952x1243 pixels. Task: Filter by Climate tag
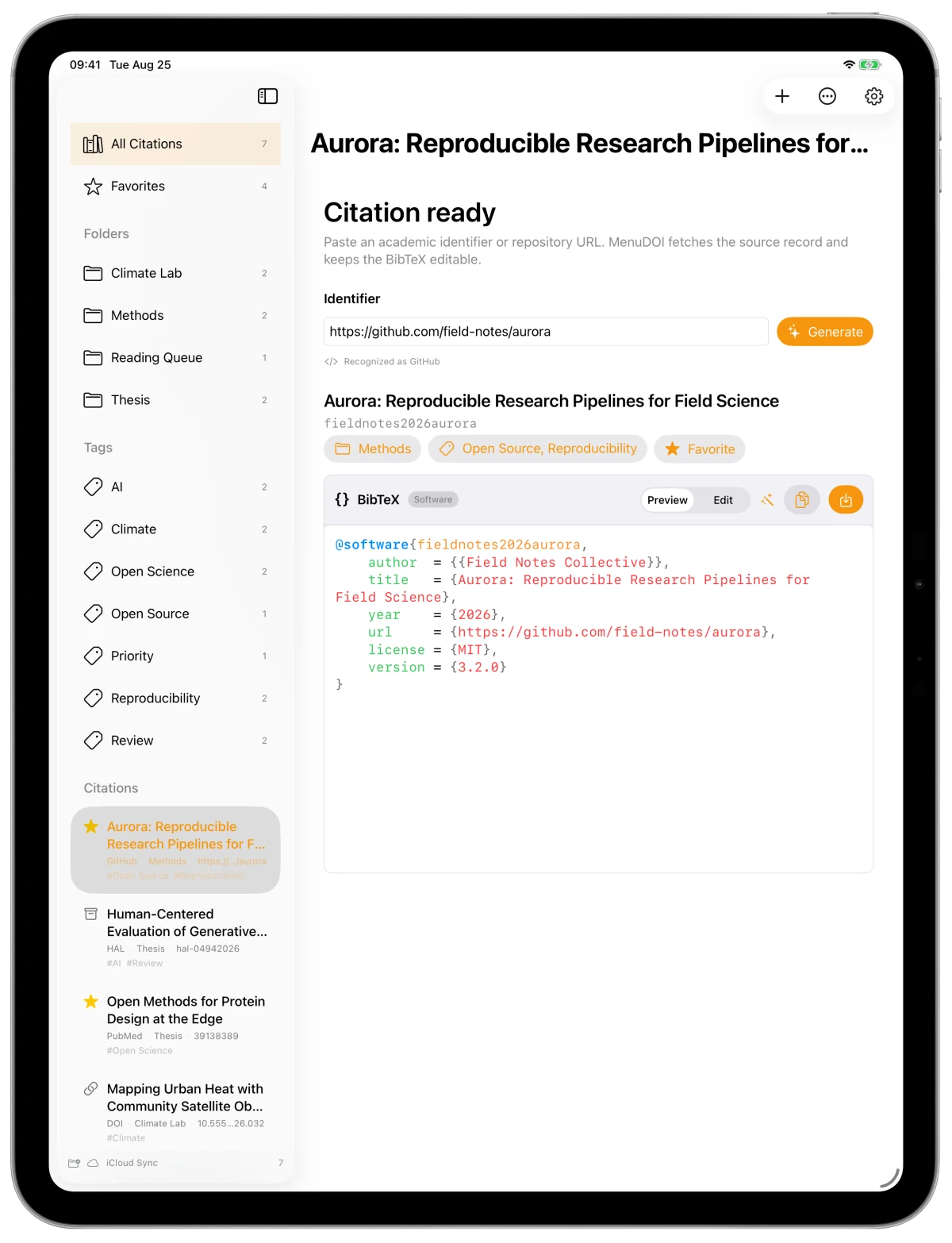click(x=175, y=529)
